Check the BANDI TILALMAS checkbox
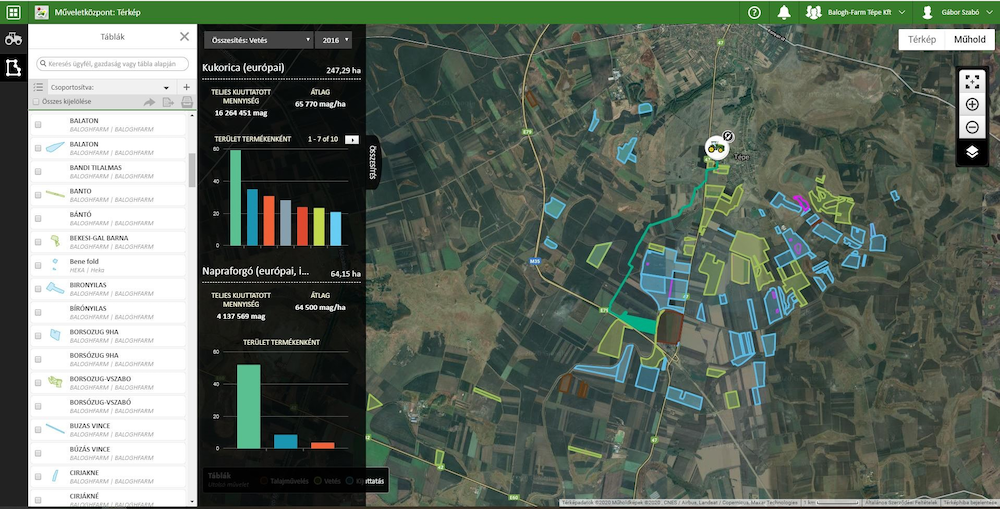 click(x=38, y=172)
